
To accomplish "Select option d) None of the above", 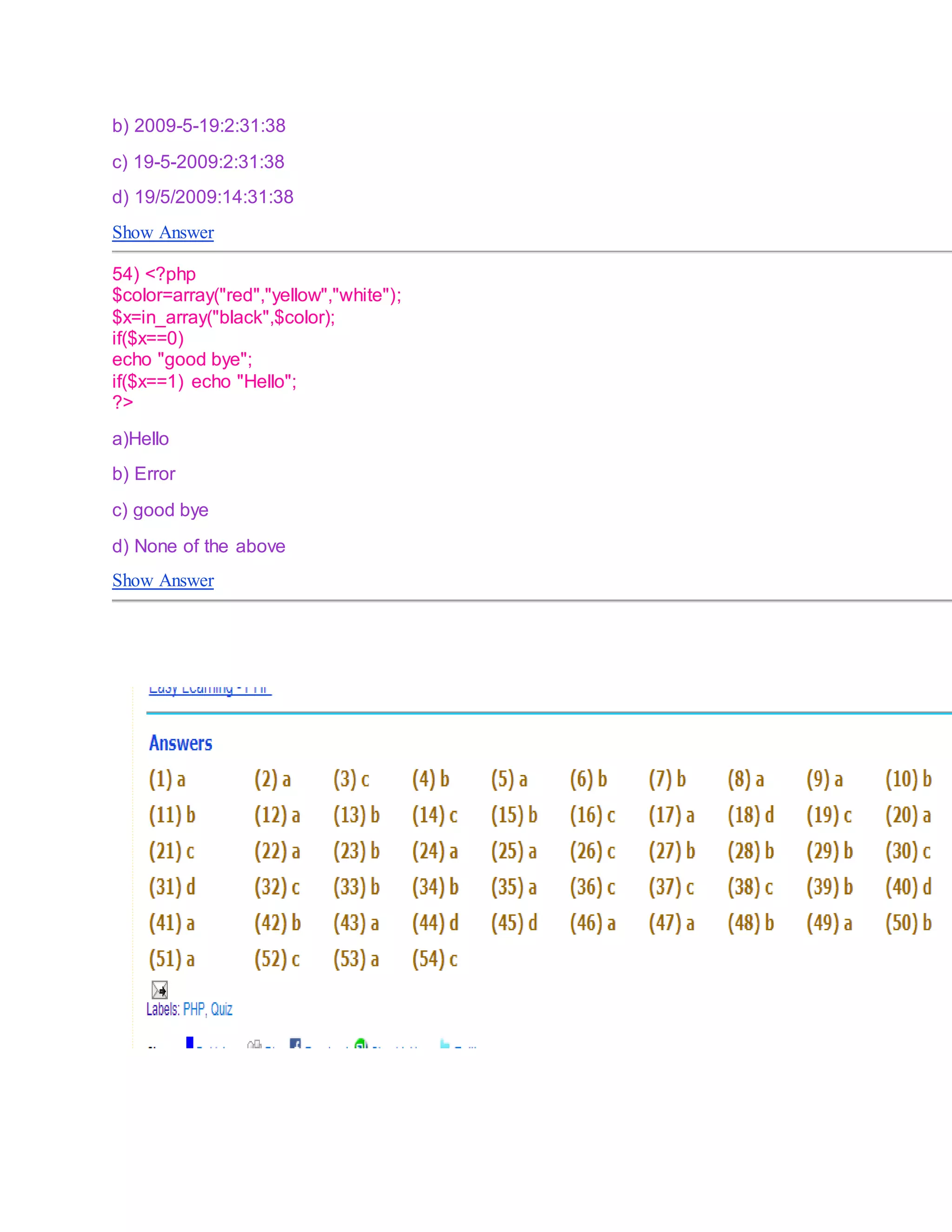I will click(198, 546).
